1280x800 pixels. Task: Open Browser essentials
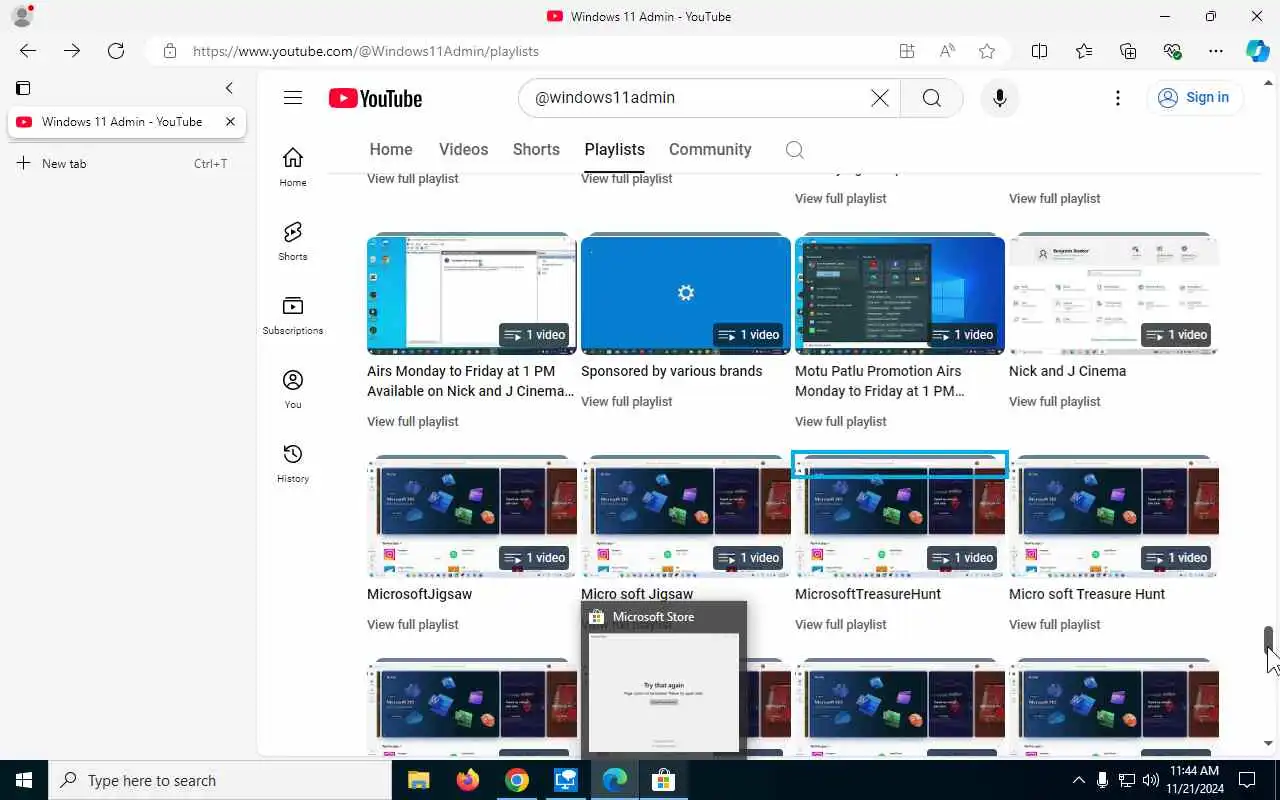point(1172,51)
